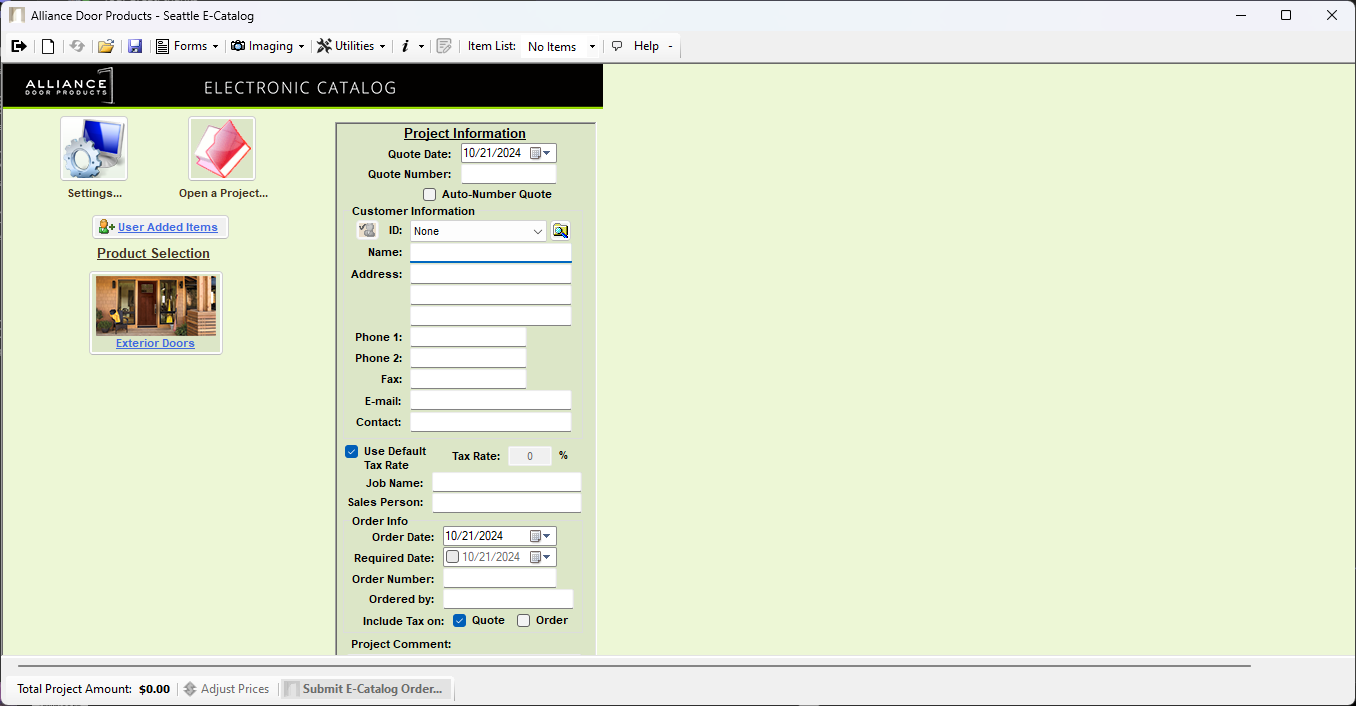Open the Order Date calendar picker
Viewport: 1356px width, 706px height.
coord(541,537)
